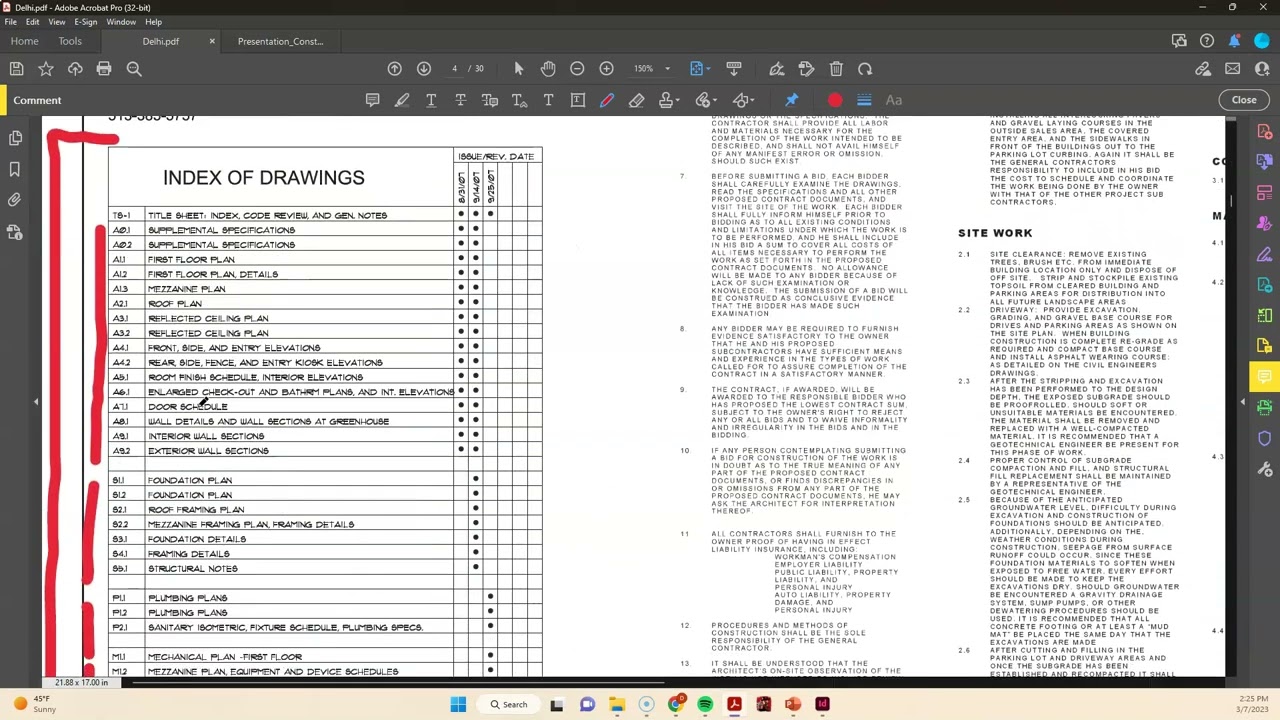Select the Add text comment tool

pyautogui.click(x=548, y=100)
